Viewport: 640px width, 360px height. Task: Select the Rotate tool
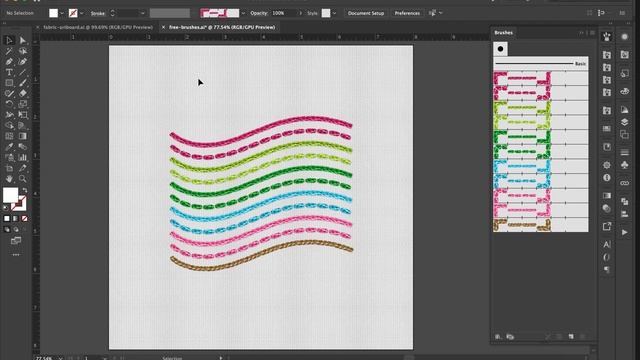pyautogui.click(x=9, y=104)
